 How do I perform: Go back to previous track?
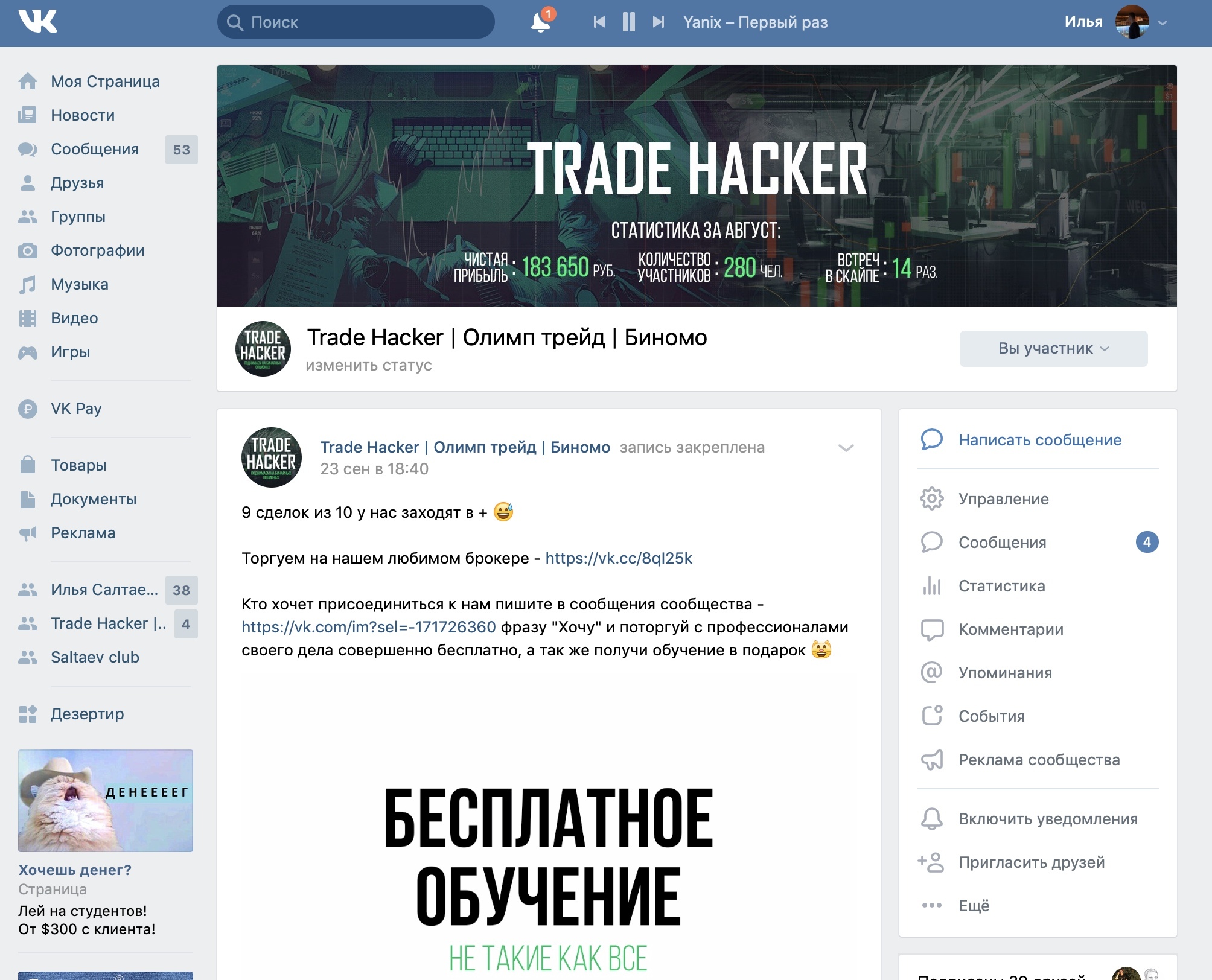pyautogui.click(x=599, y=22)
